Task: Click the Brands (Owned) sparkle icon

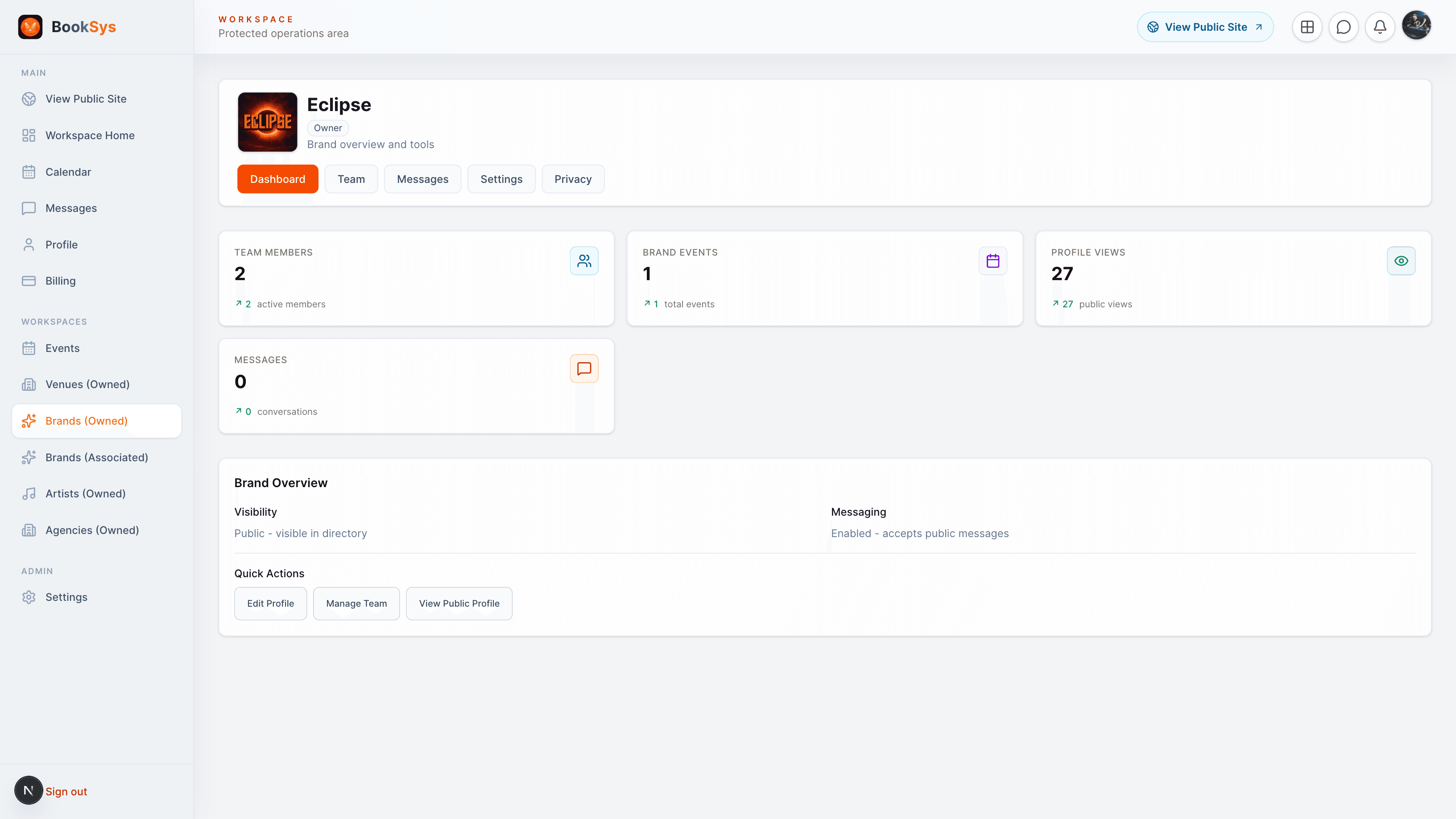Action: click(x=29, y=421)
